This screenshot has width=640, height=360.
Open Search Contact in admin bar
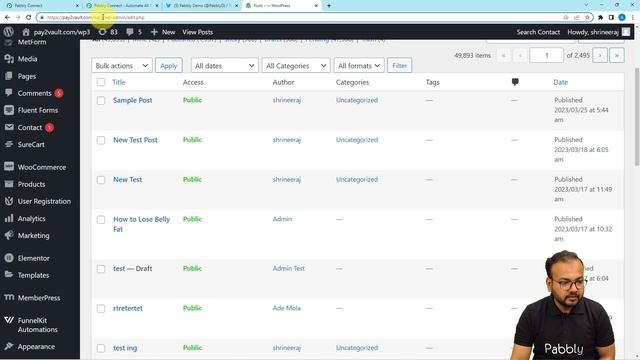[538, 32]
